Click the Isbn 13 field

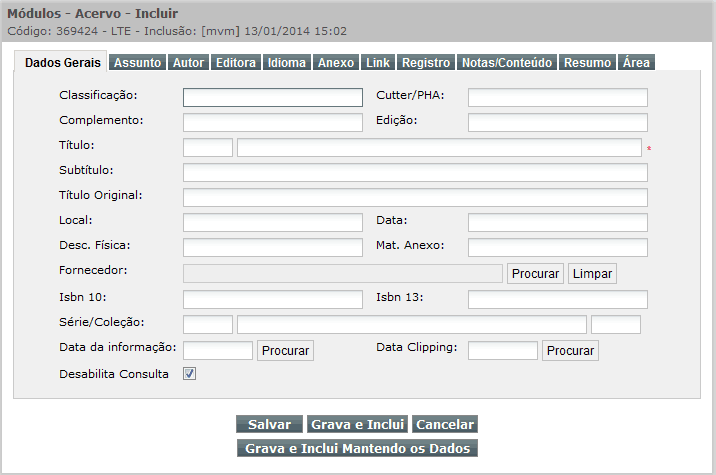tap(558, 300)
